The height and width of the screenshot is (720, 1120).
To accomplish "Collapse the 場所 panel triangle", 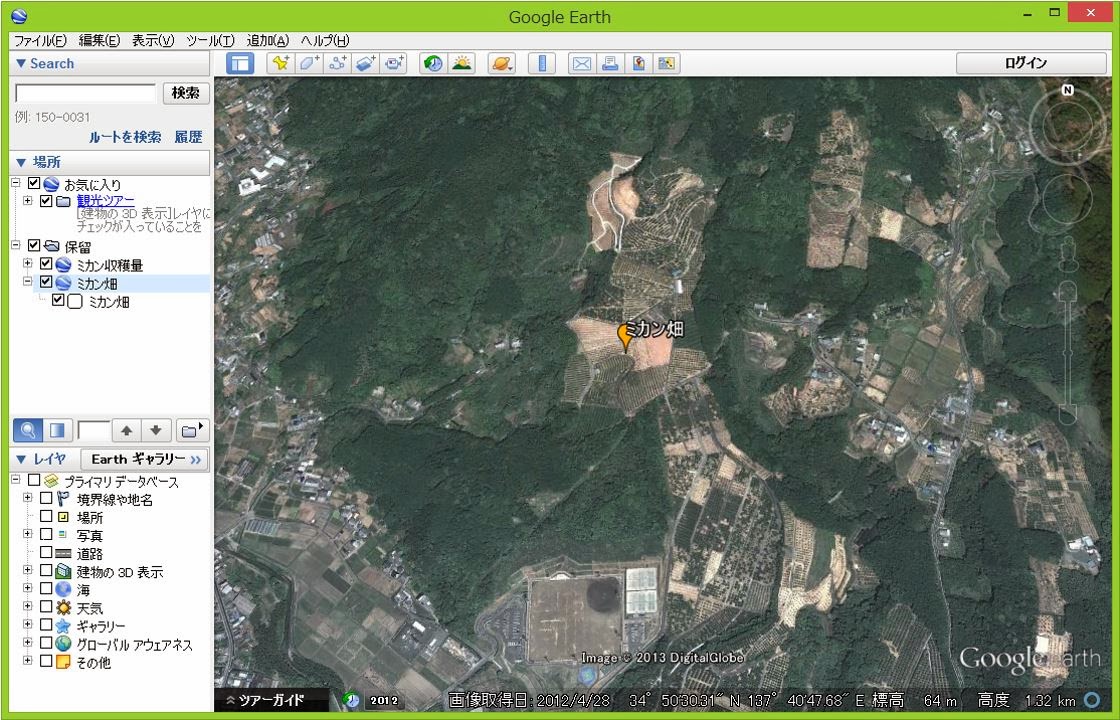I will coord(21,163).
